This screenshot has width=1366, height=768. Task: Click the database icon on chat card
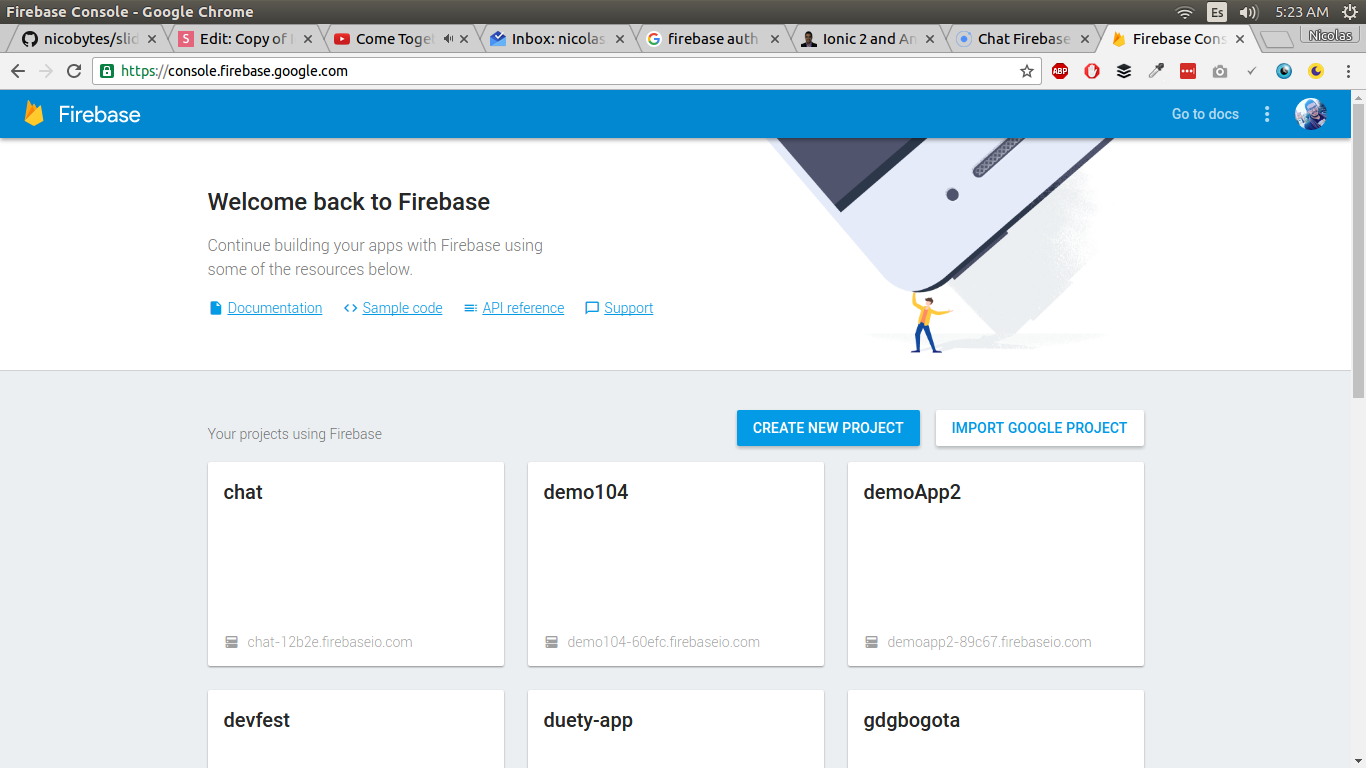pos(231,642)
